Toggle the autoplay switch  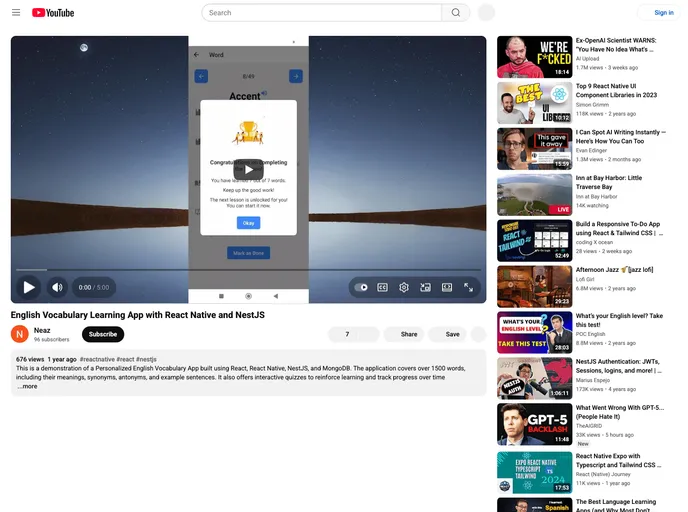click(361, 287)
